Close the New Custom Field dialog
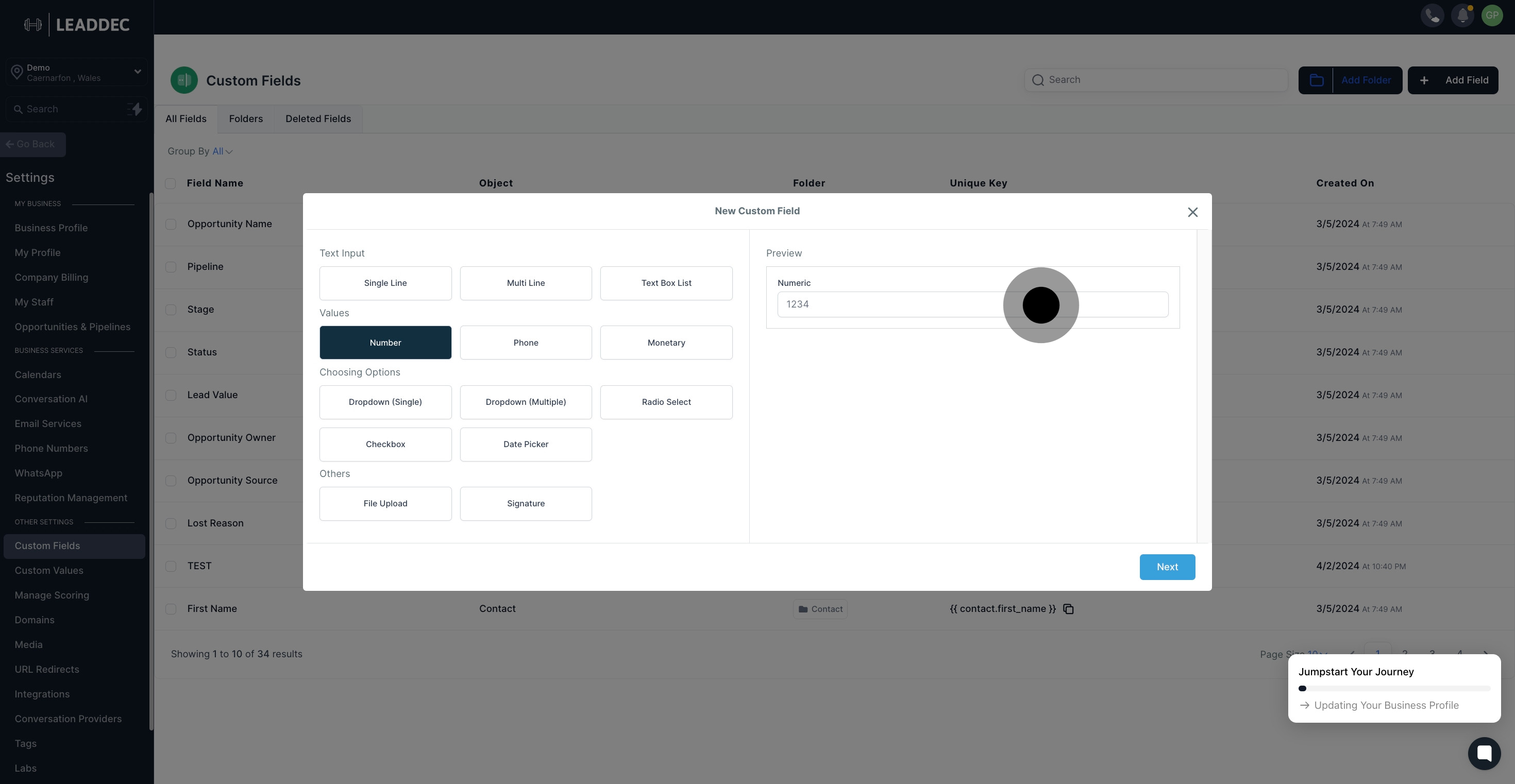Screen dimensions: 1515x784 pos(1192,212)
